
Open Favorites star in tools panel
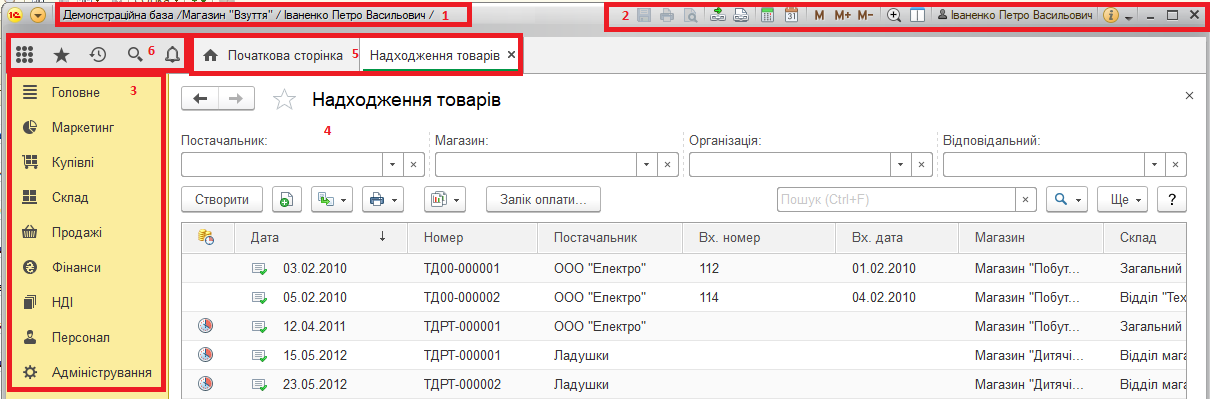click(61, 56)
